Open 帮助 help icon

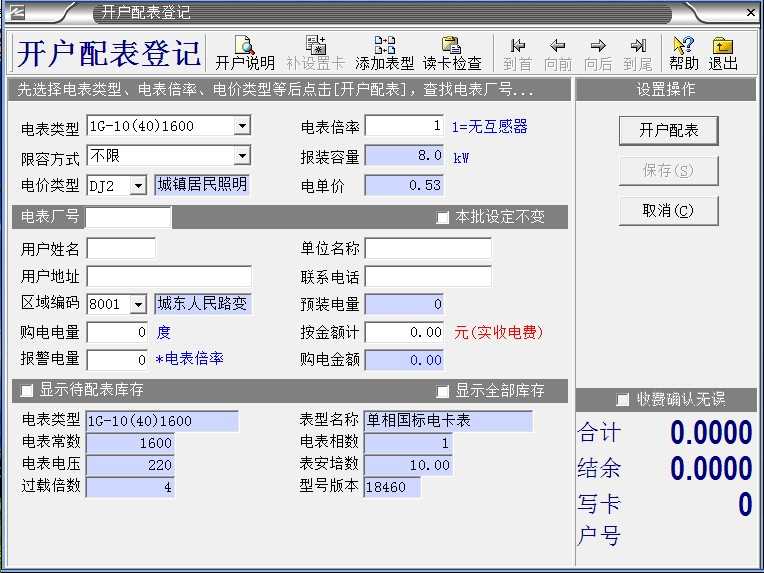684,53
